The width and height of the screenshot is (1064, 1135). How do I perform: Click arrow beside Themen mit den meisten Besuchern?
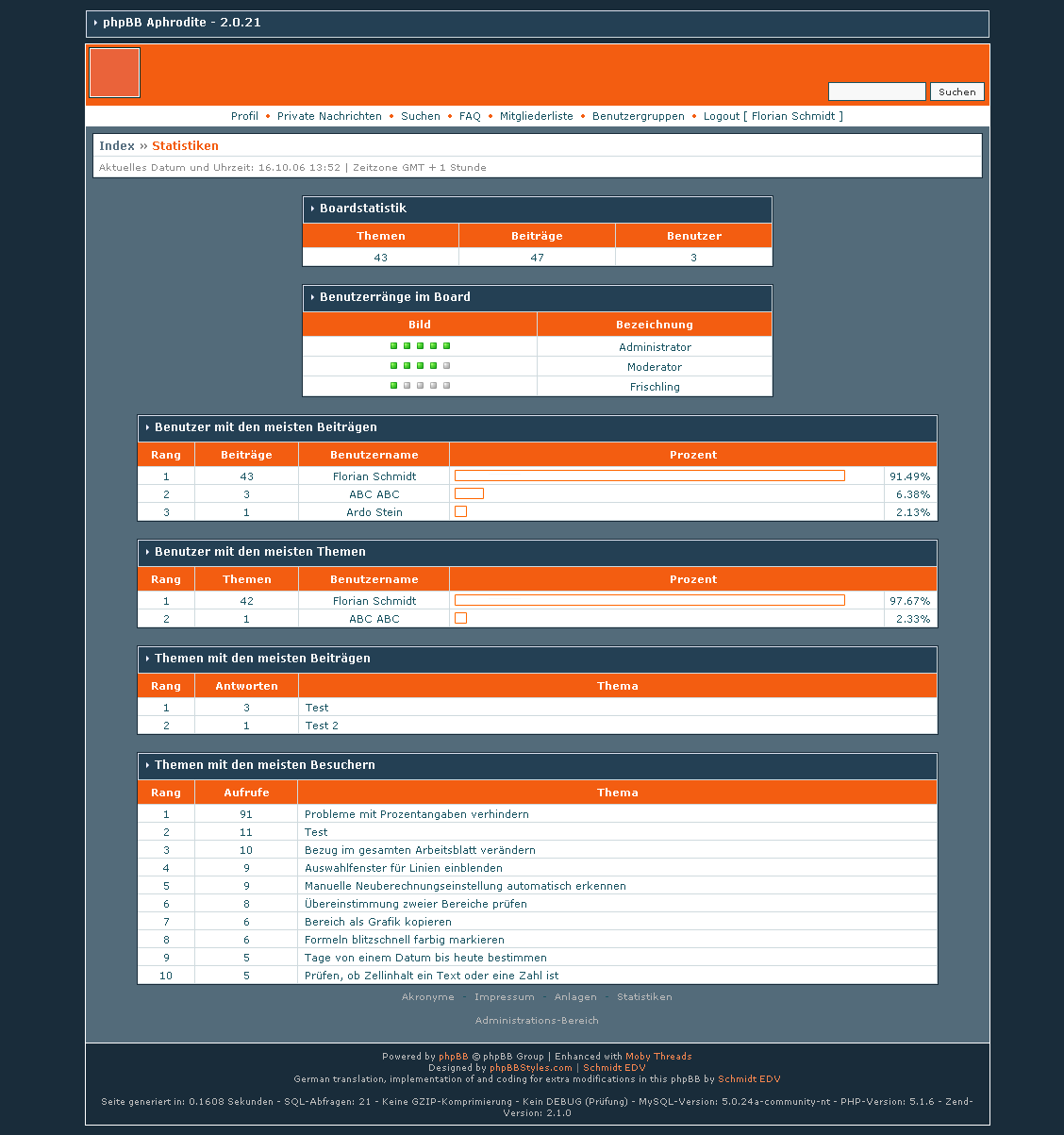click(x=147, y=765)
